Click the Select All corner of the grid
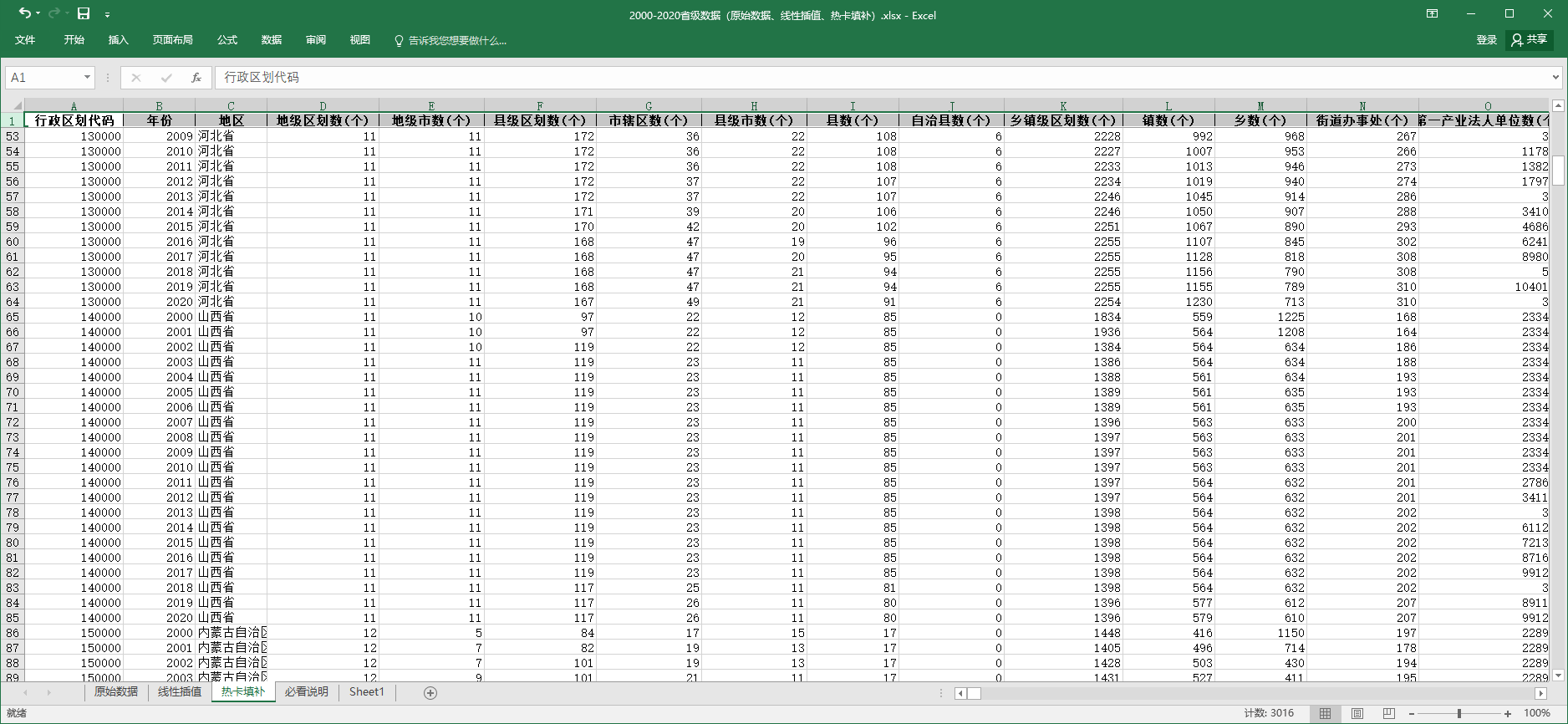The height and width of the screenshot is (724, 1568). tap(12, 105)
